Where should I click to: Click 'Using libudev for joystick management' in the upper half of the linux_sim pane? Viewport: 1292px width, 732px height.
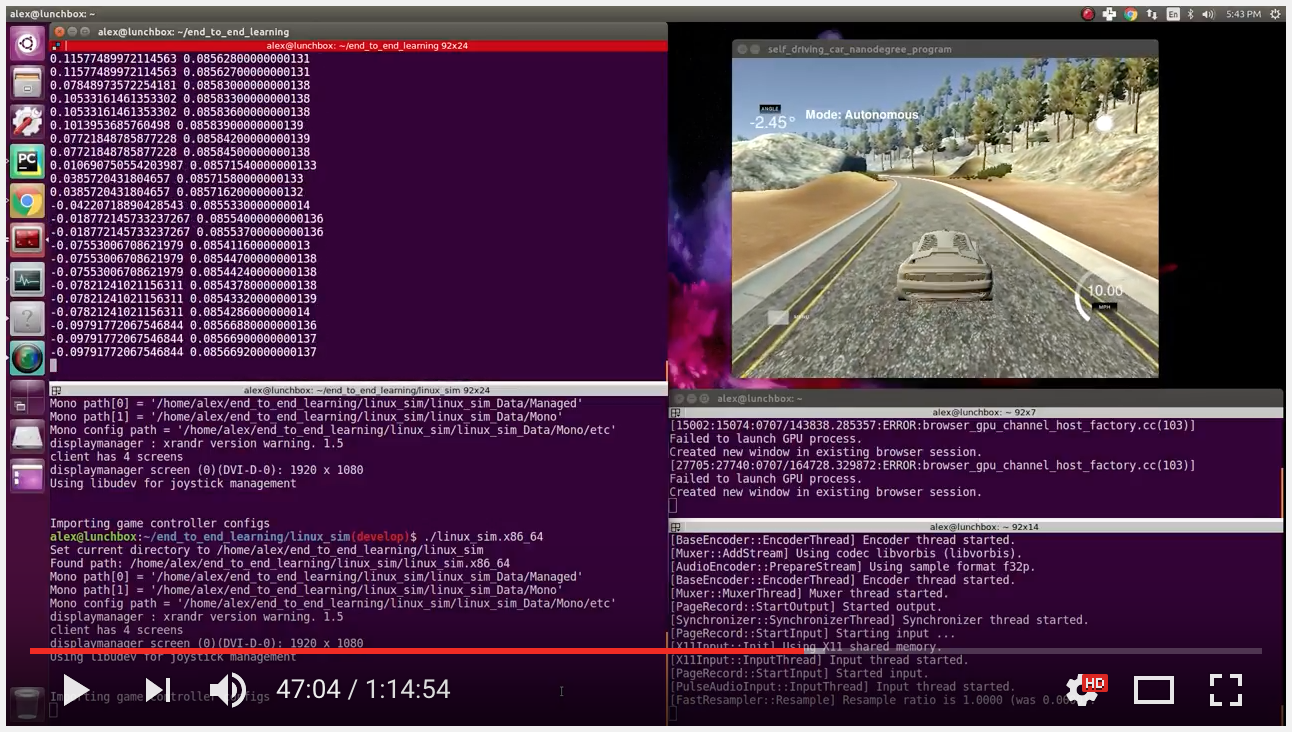point(173,484)
